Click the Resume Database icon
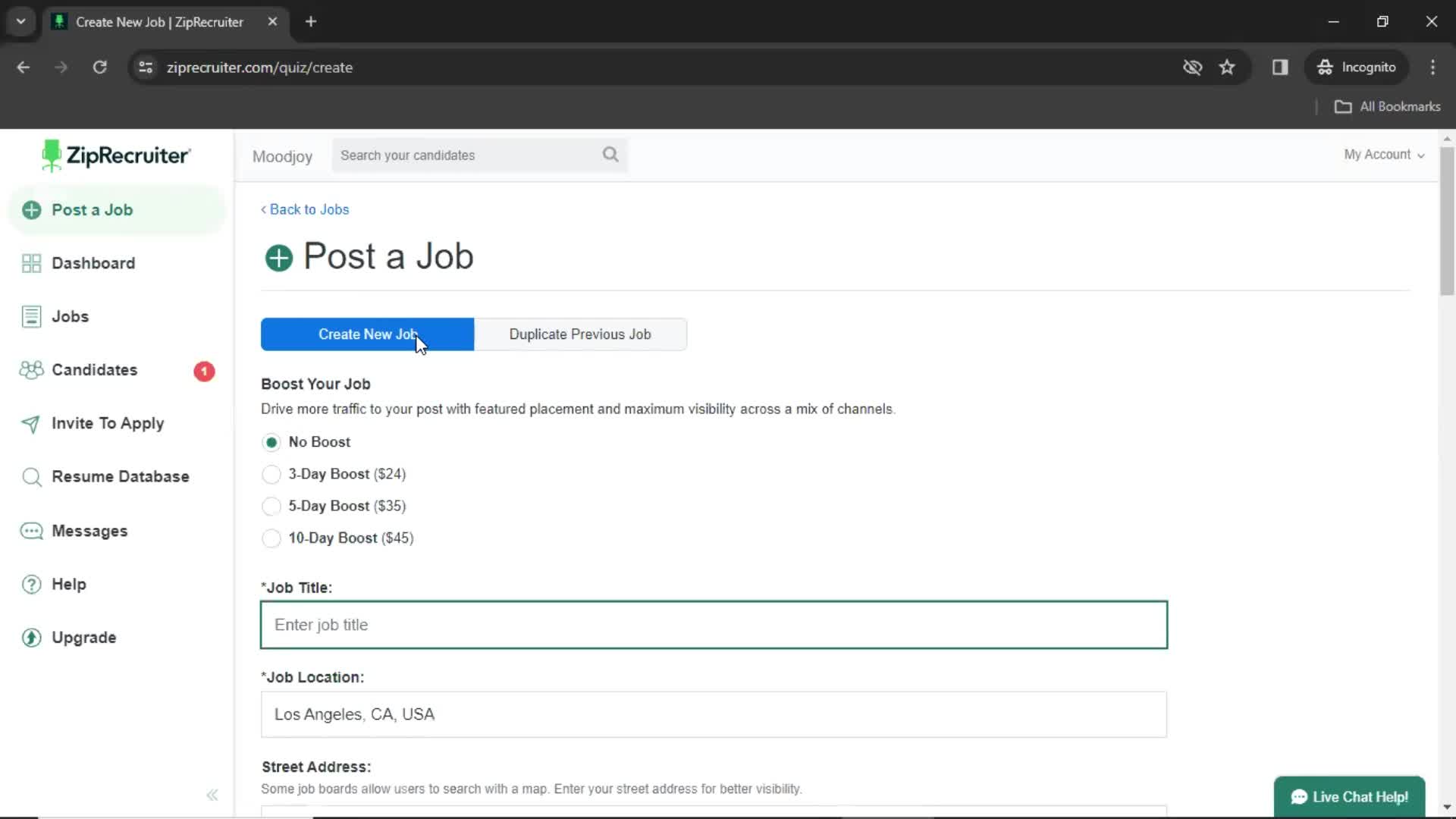The height and width of the screenshot is (819, 1456). [31, 476]
